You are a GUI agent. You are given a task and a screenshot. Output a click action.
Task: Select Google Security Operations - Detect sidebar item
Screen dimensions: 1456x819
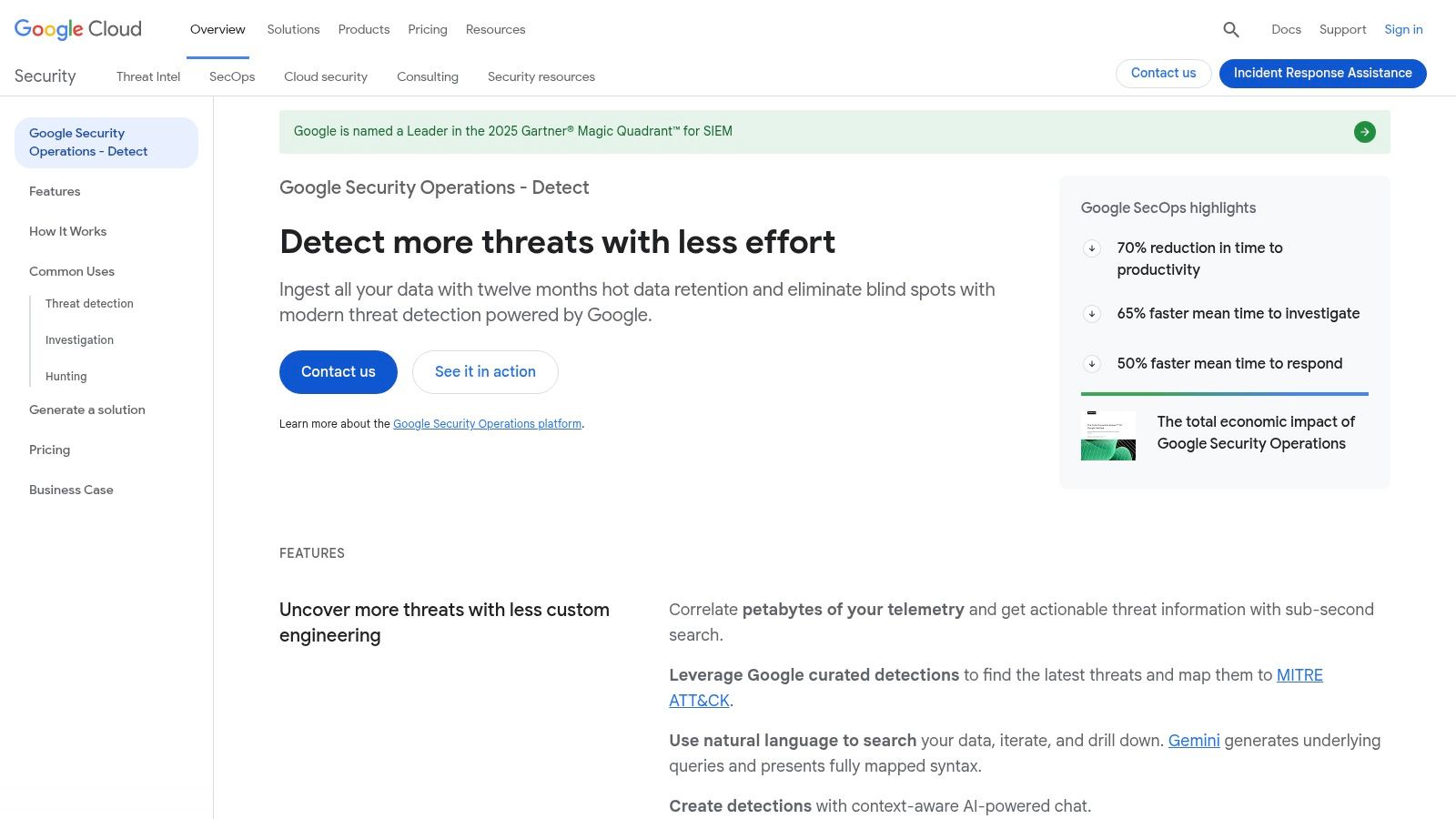(106, 143)
